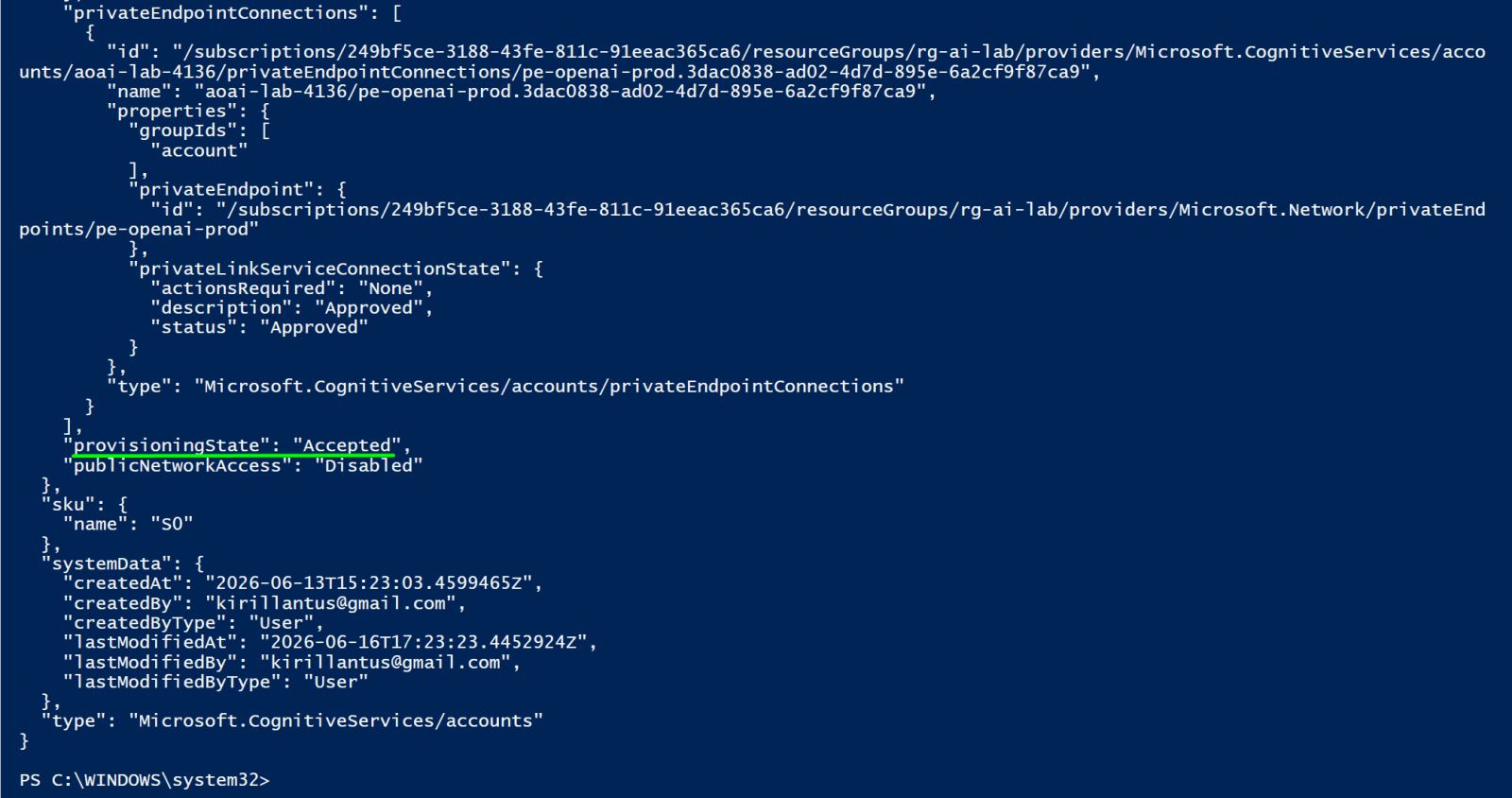This screenshot has height=798, width=1512.
Task: Click the lastModifiedByType User value
Action: pyautogui.click(x=335, y=682)
